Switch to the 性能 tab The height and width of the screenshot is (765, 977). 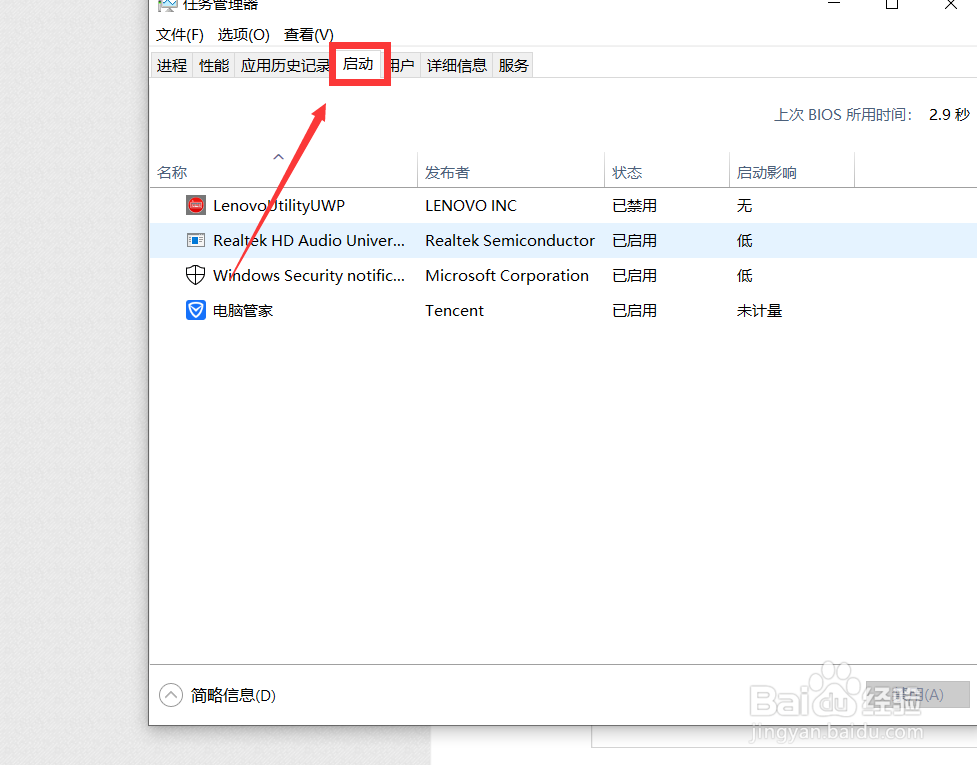tap(214, 65)
